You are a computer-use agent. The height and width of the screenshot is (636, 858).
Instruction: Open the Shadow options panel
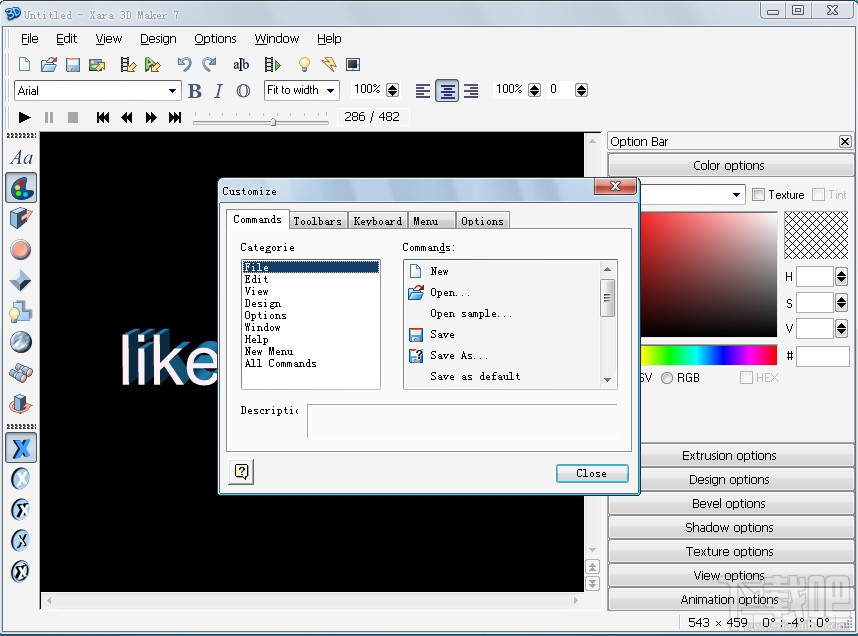point(730,527)
